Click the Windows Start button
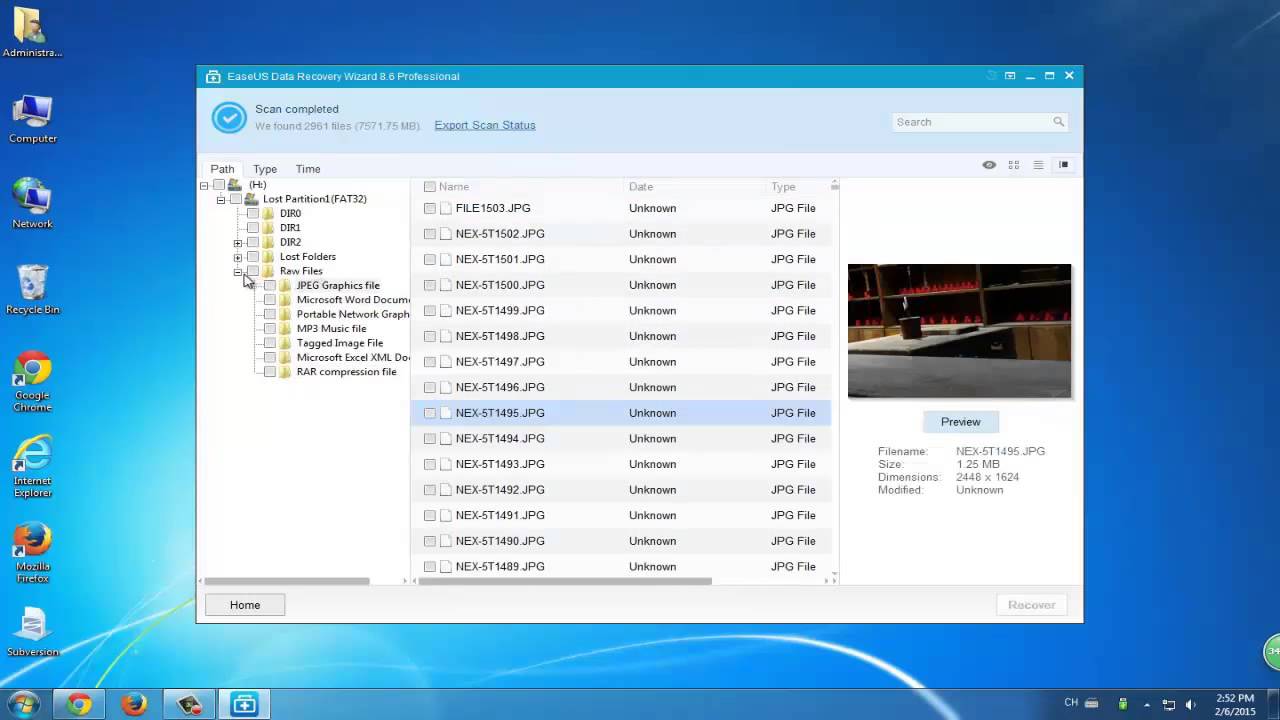Screen dimensions: 1280x720 (x=22, y=704)
